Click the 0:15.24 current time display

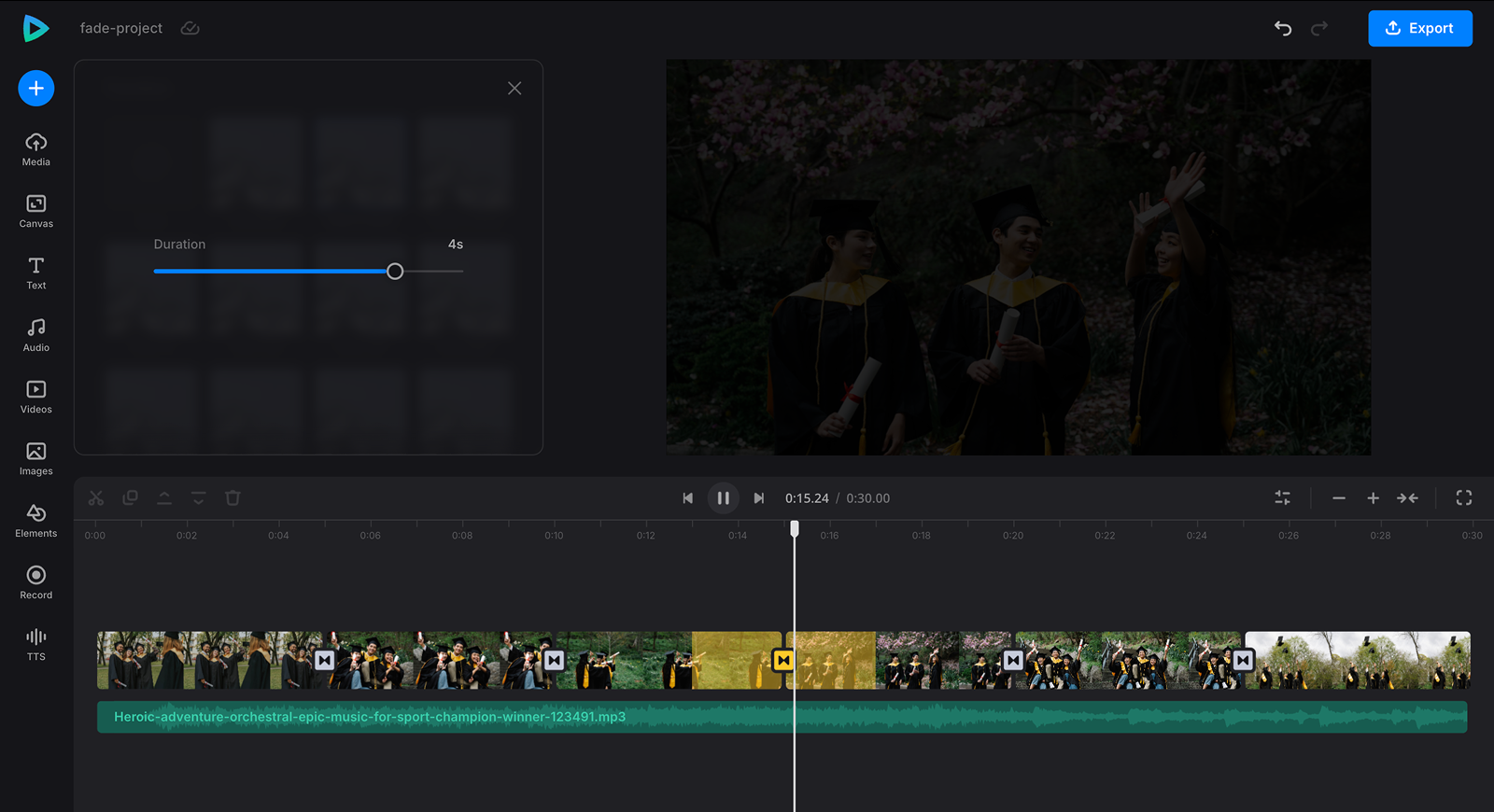tap(807, 498)
